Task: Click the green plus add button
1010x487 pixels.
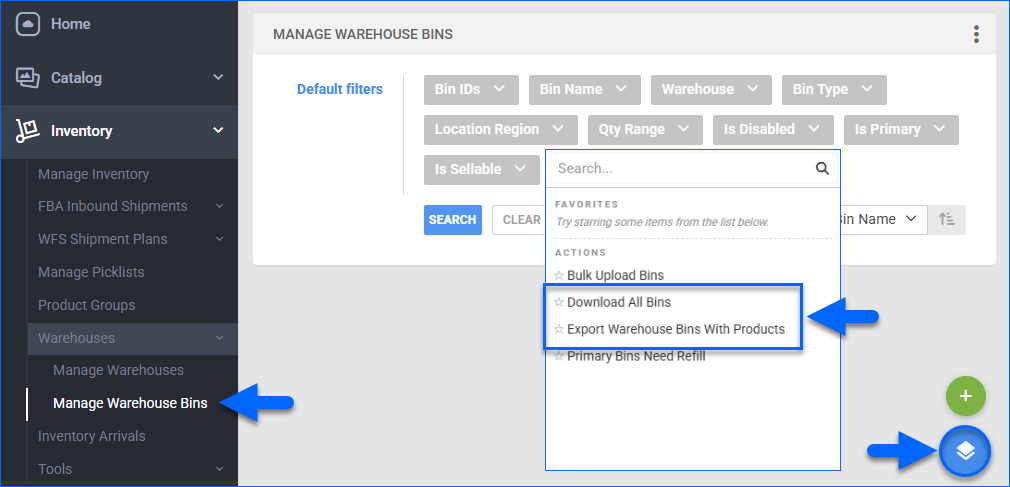Action: [965, 396]
